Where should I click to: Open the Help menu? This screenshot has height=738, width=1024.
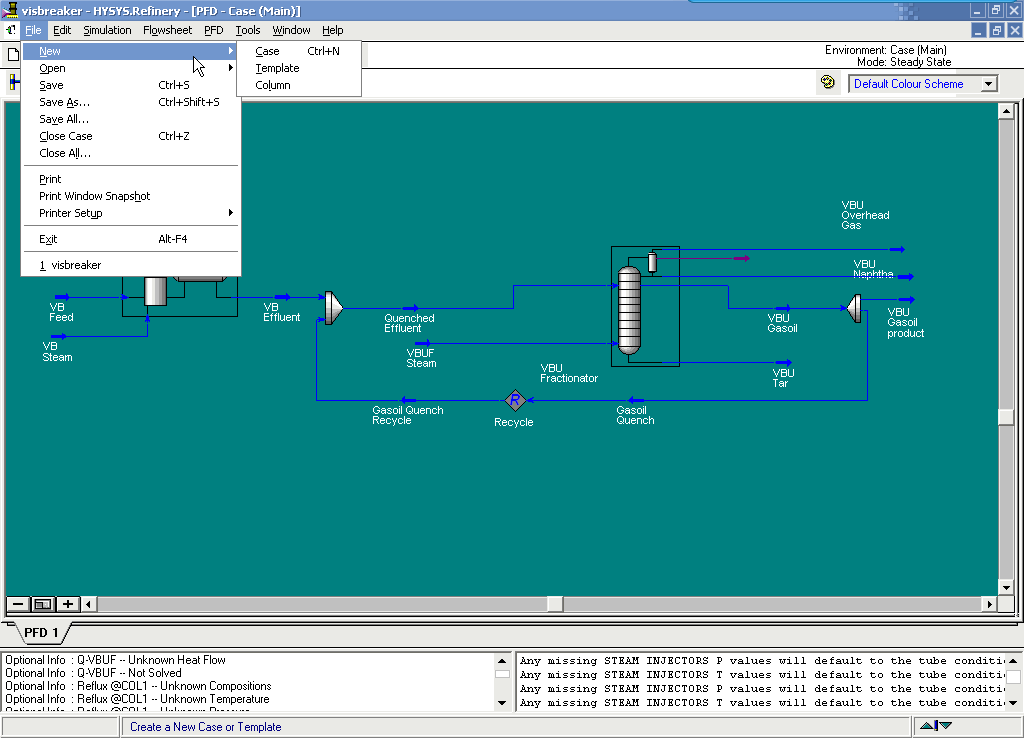coord(332,30)
